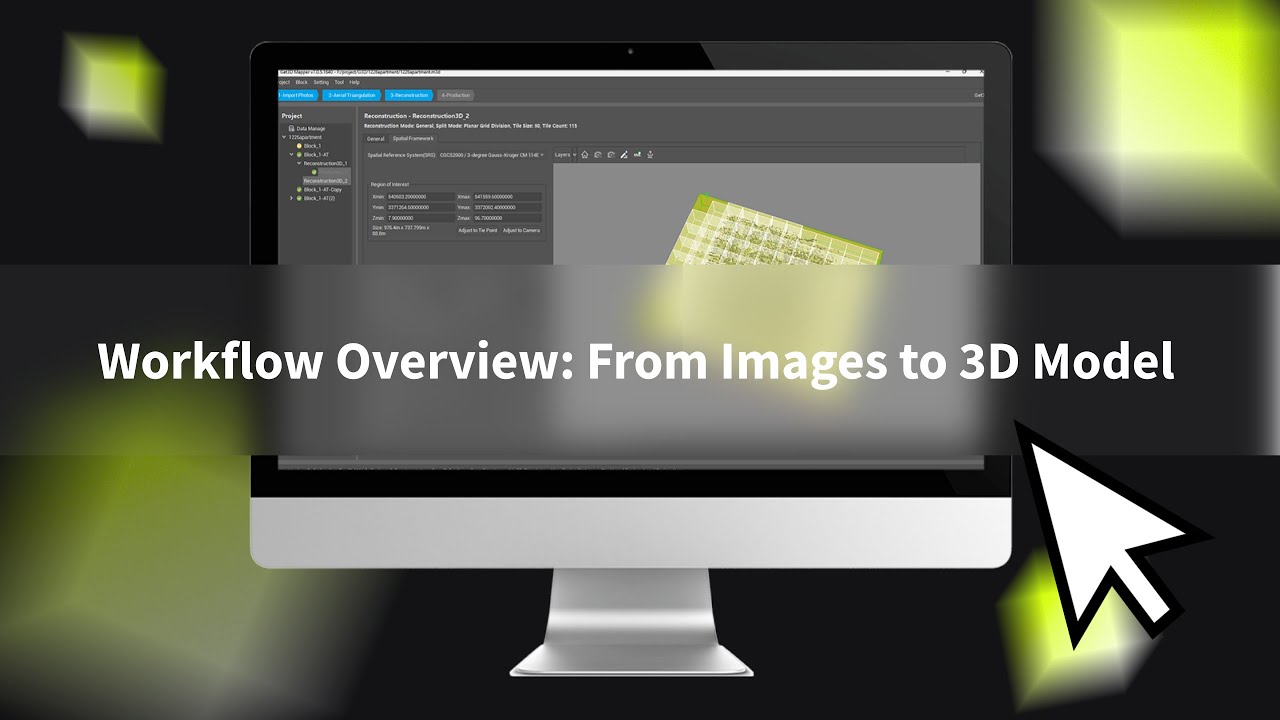The width and height of the screenshot is (1280, 720).
Task: Click the 2-Aerial Triangulation step button
Action: pos(352,95)
